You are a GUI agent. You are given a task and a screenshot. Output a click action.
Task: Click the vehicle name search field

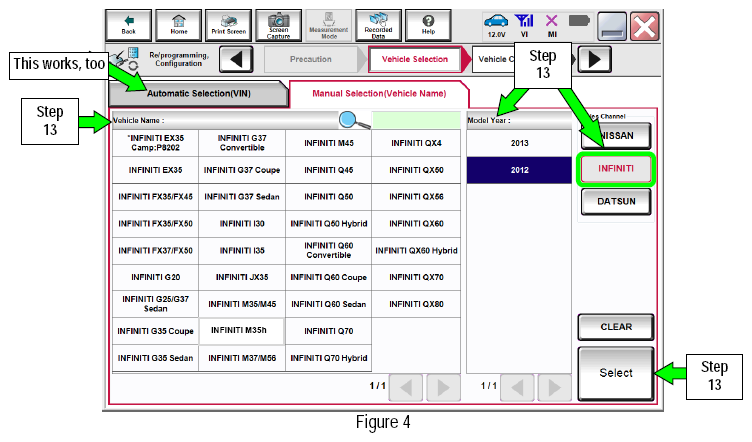416,120
